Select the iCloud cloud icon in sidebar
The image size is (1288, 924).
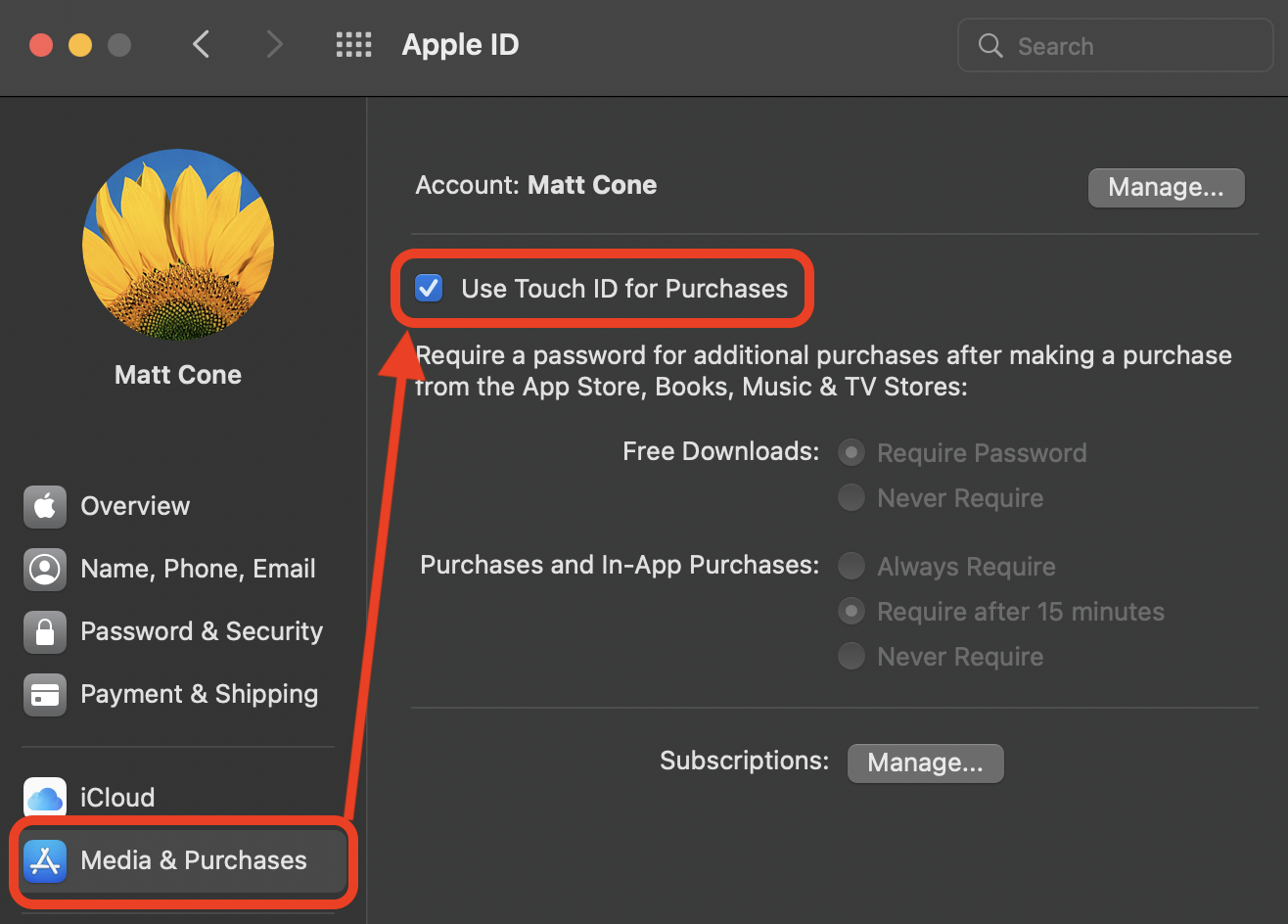pos(45,797)
